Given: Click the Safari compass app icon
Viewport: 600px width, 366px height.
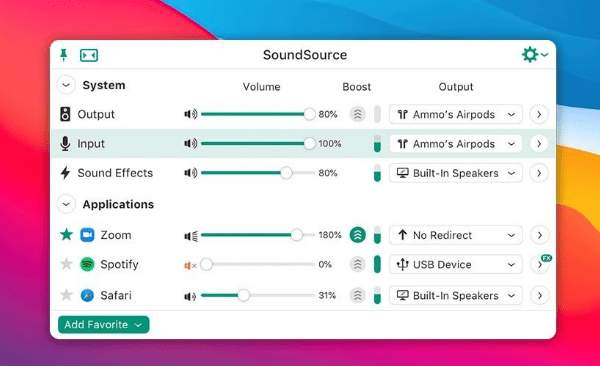Looking at the screenshot, I should (x=87, y=296).
